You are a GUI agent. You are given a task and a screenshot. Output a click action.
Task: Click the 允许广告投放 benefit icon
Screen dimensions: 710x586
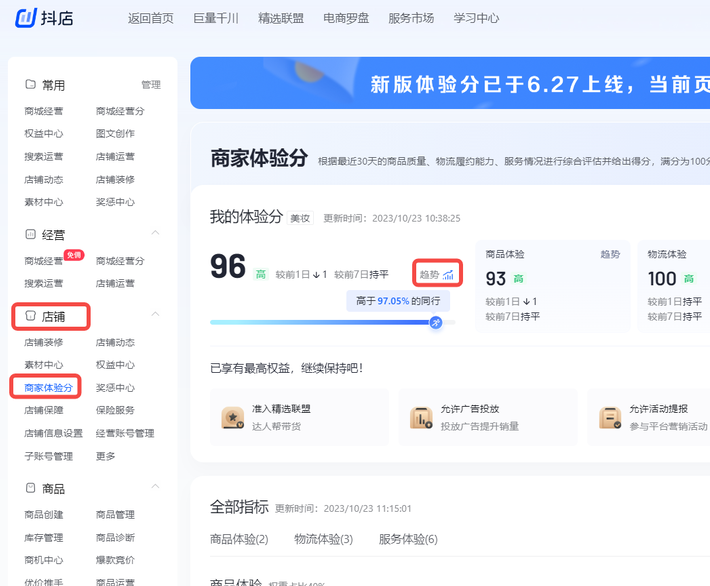coord(421,417)
